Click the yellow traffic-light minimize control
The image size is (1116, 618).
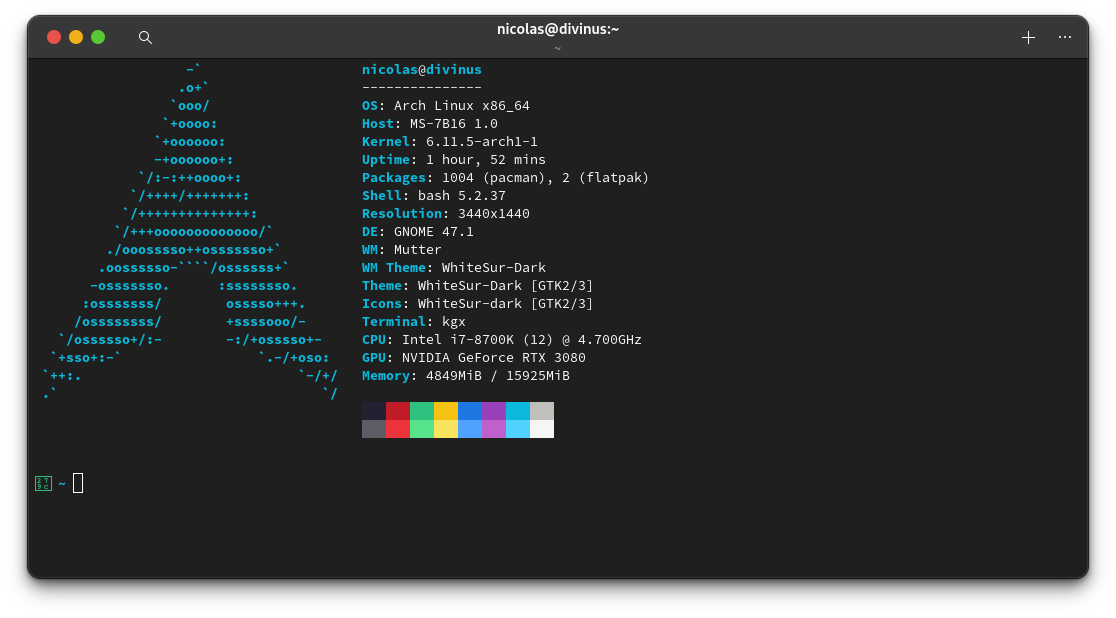75,35
